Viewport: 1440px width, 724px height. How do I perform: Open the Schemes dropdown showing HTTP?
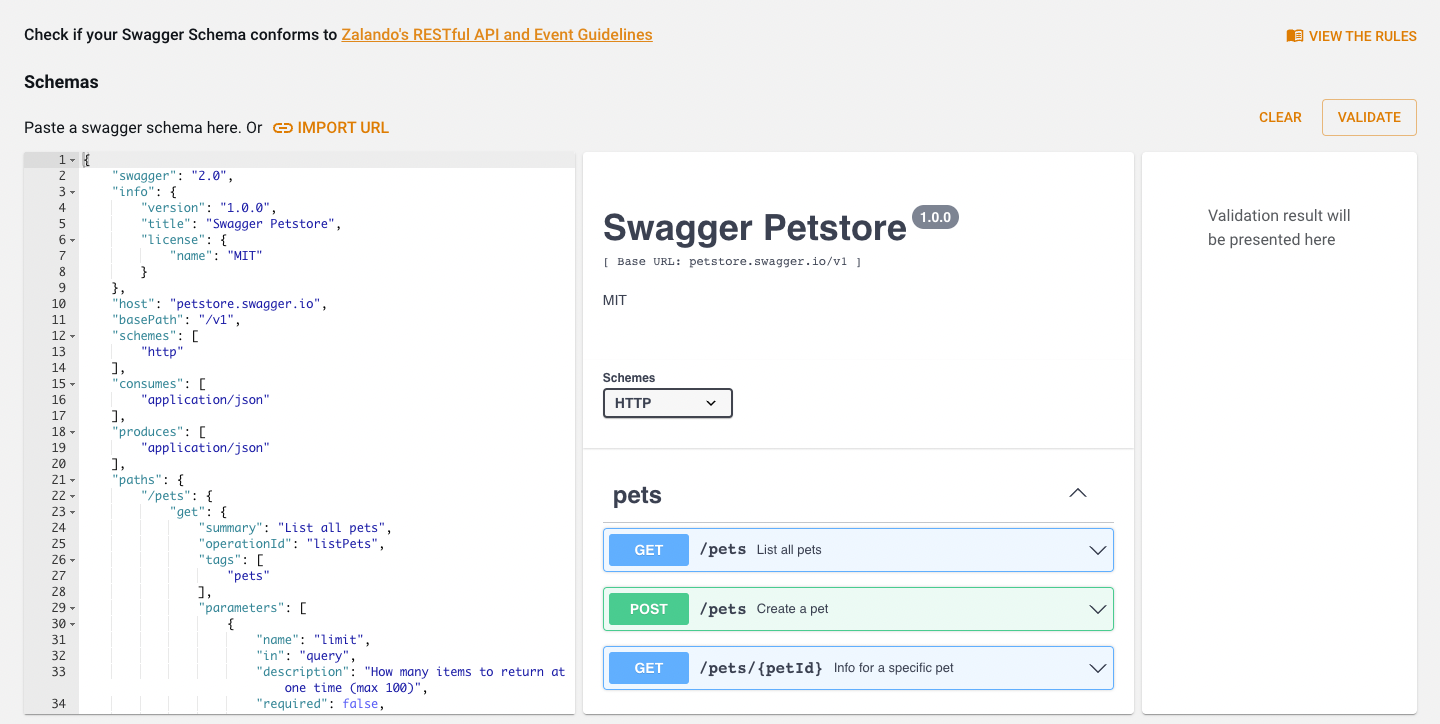(x=667, y=403)
